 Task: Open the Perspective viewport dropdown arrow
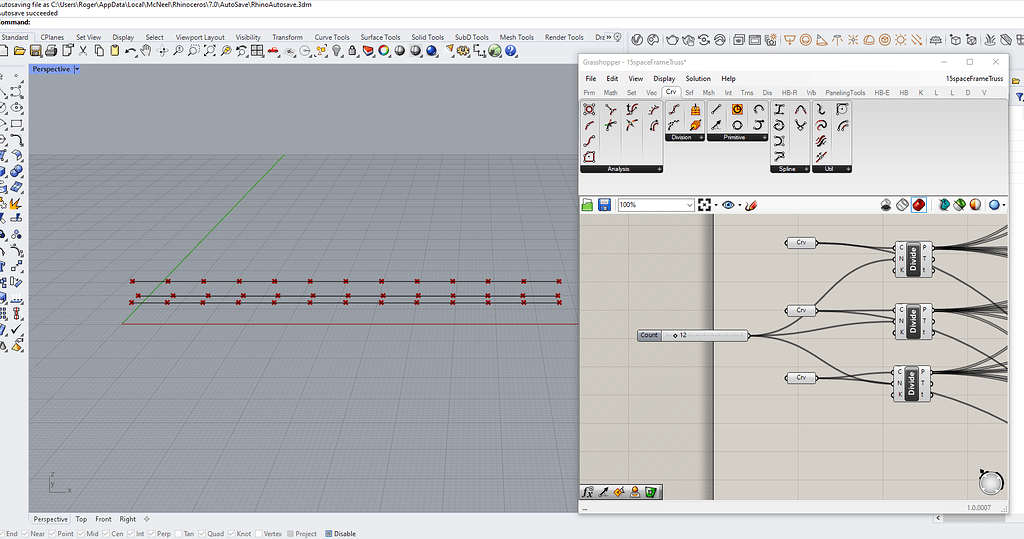pyautogui.click(x=77, y=69)
